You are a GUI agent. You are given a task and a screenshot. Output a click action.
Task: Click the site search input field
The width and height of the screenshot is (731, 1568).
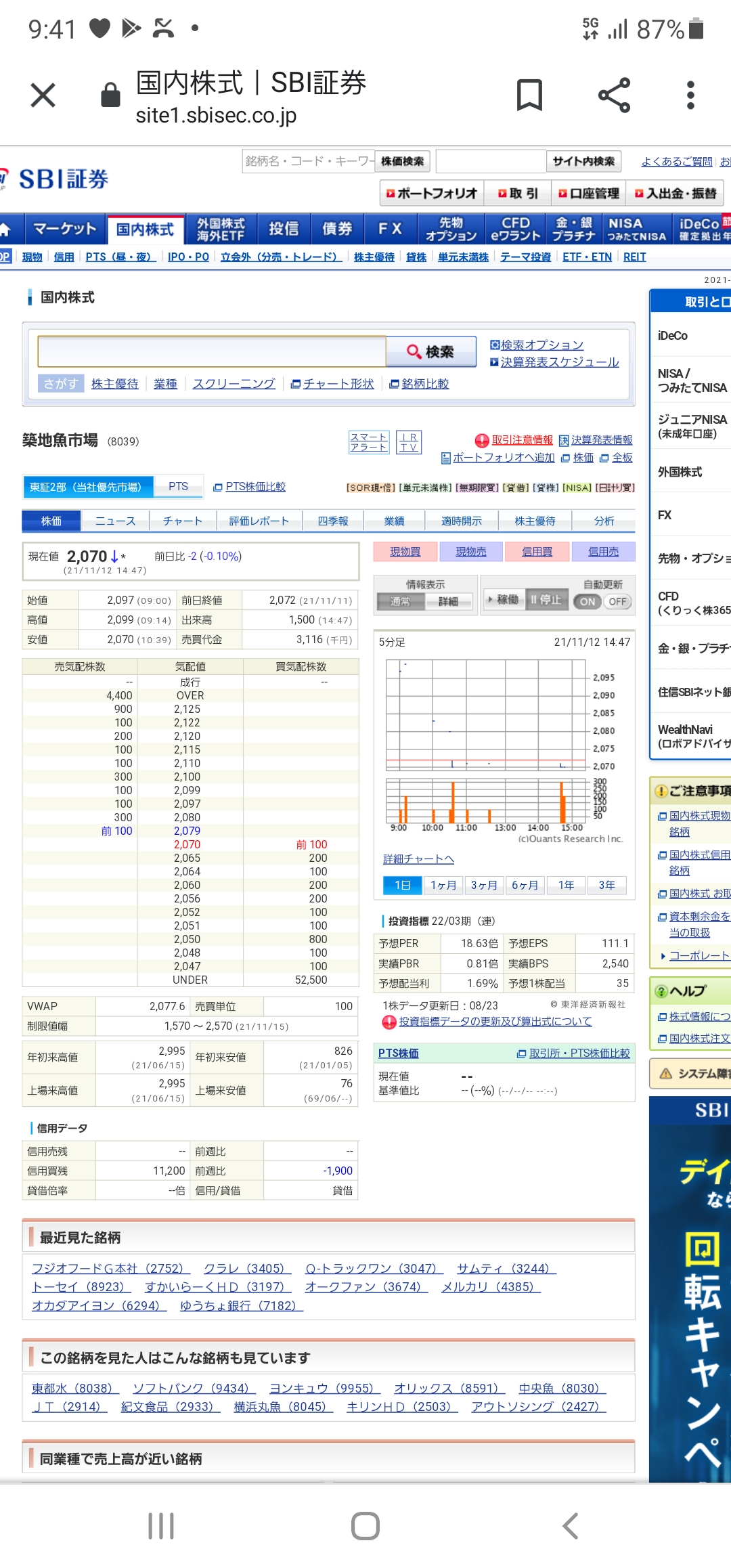coord(491,161)
